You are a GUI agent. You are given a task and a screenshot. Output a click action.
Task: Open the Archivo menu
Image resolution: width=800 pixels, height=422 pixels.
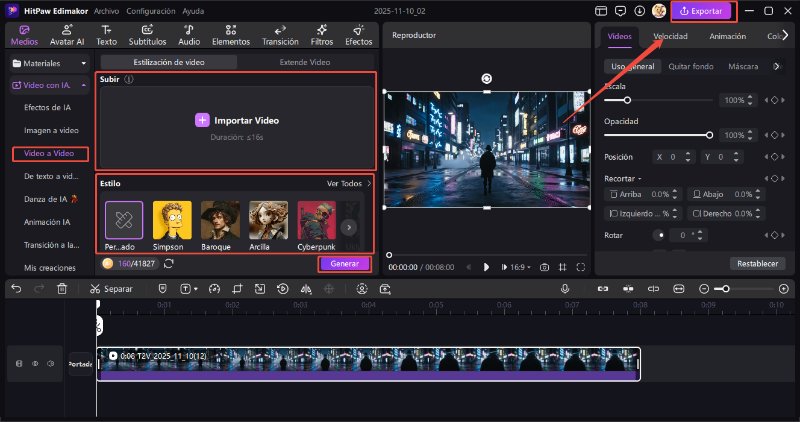coord(107,11)
